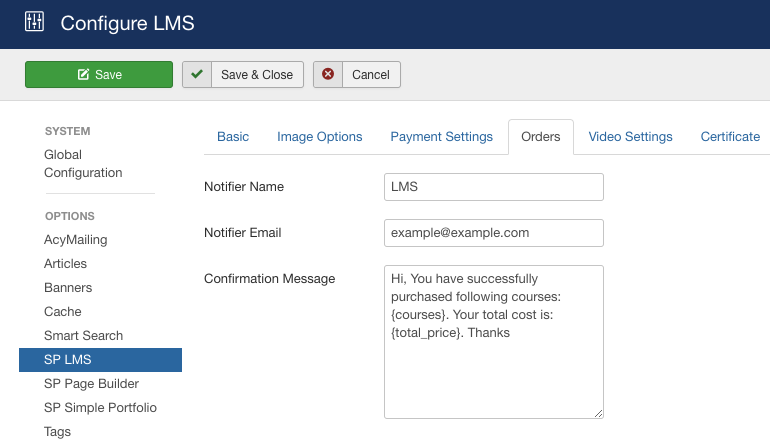The image size is (770, 447).
Task: Focus the Notifier Email input field
Action: [x=493, y=233]
